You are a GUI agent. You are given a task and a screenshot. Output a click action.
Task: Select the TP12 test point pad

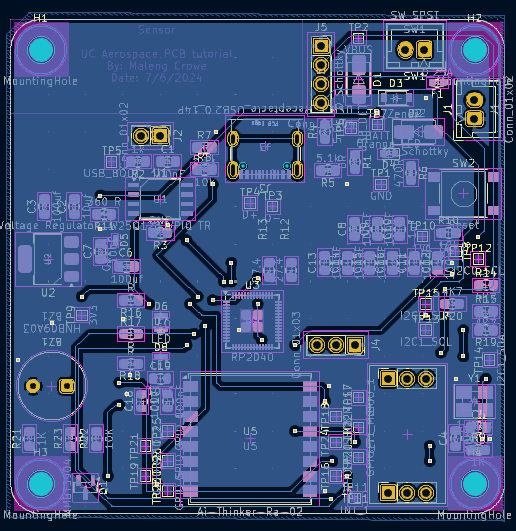coord(478,259)
